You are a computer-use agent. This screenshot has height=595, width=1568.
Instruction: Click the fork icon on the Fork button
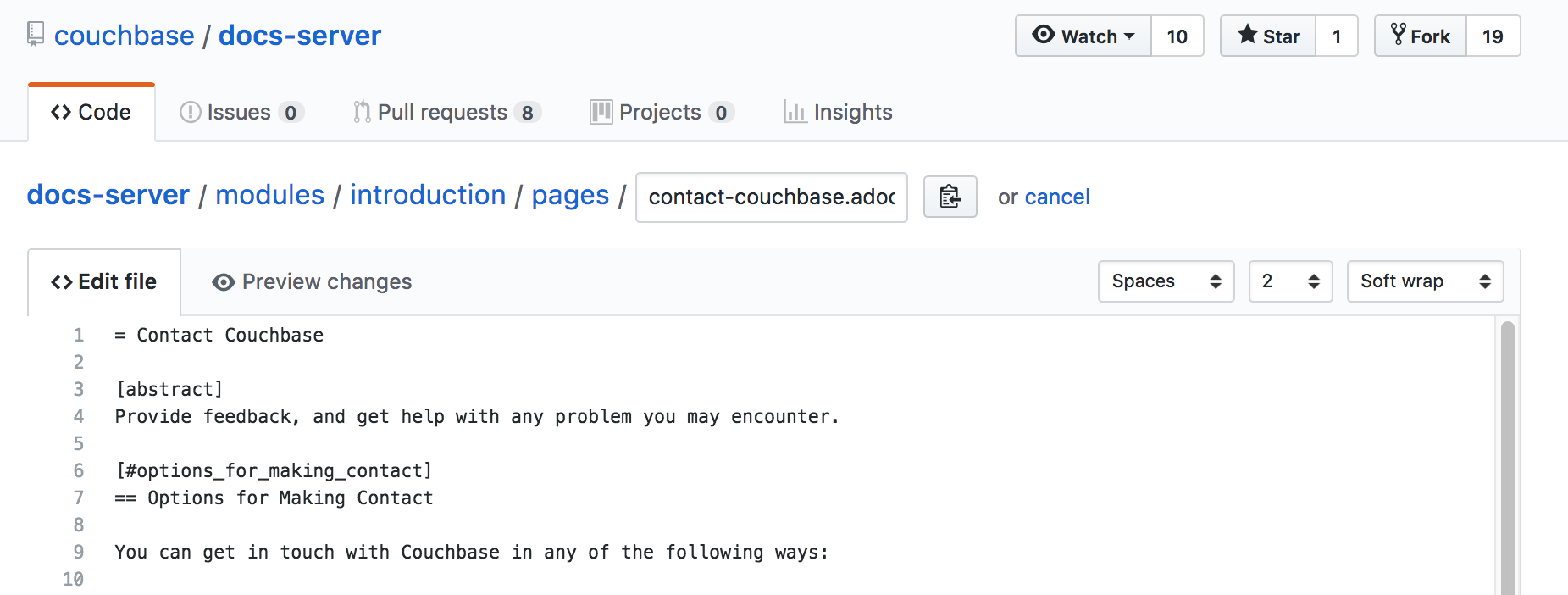point(1399,36)
